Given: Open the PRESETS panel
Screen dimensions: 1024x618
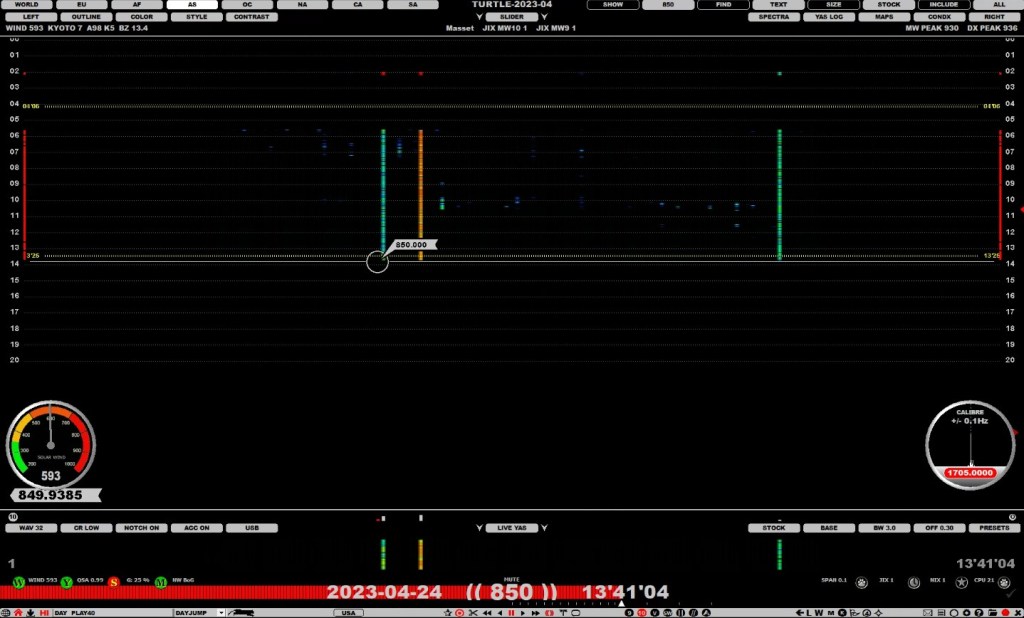Looking at the screenshot, I should tap(995, 527).
